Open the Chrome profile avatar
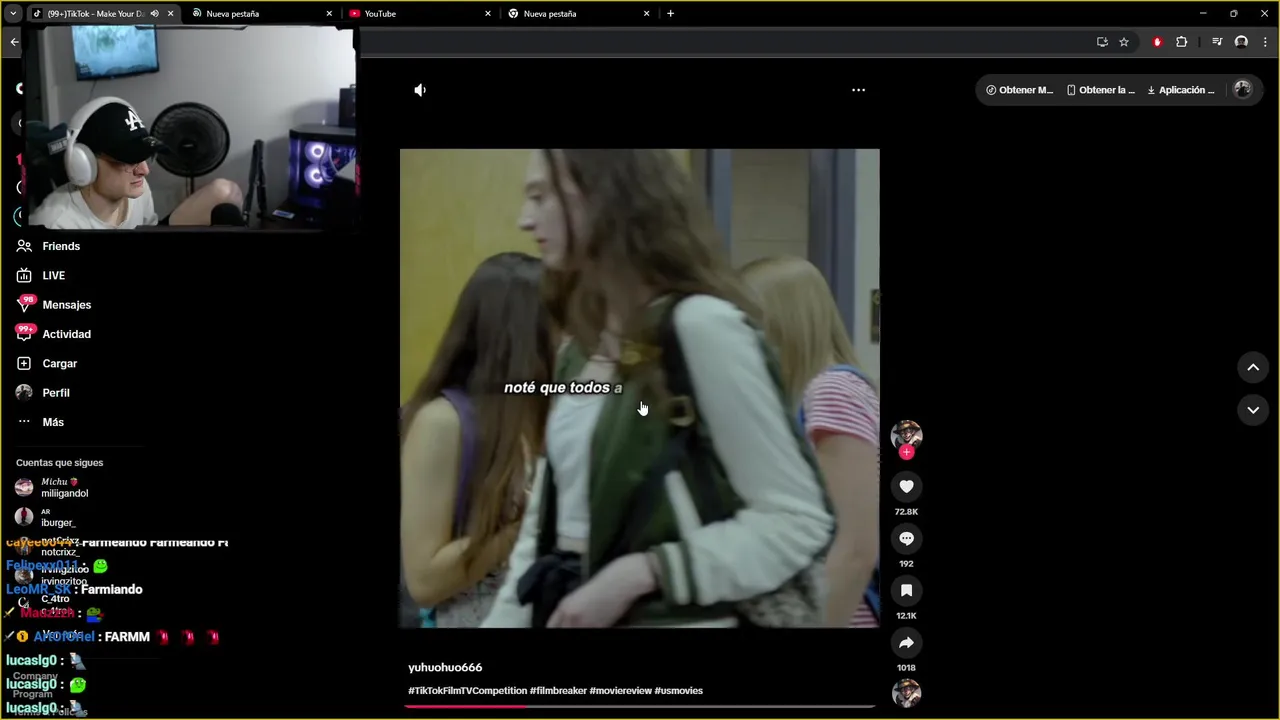This screenshot has height=720, width=1280. (1241, 42)
